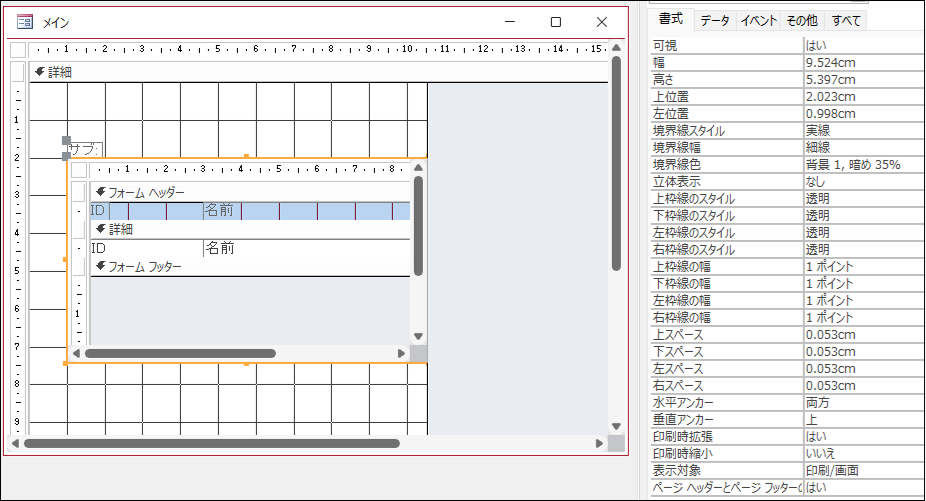Open the 水平アンカー value 両方
The height and width of the screenshot is (501, 926).
[x=864, y=403]
